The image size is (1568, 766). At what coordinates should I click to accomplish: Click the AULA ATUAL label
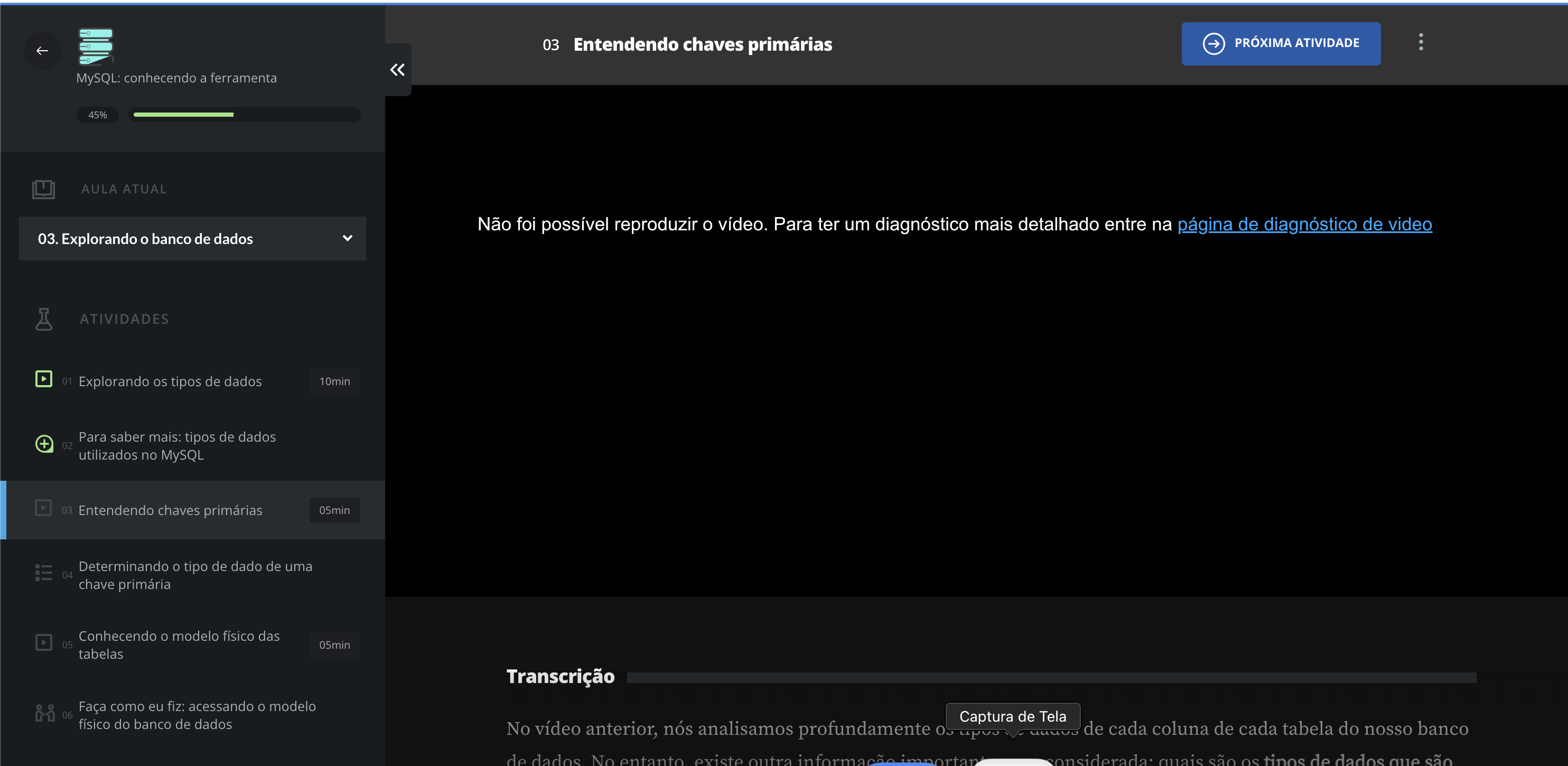click(x=124, y=189)
